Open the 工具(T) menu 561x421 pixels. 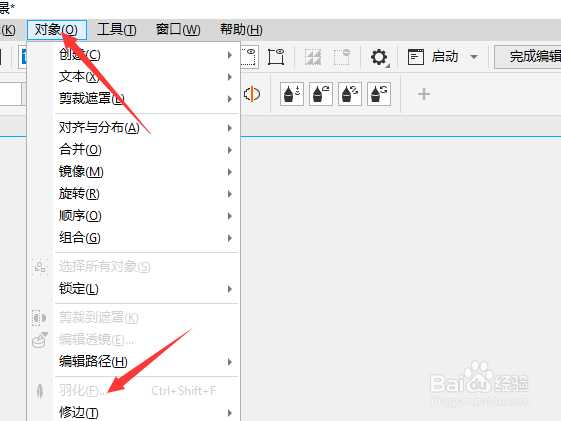(x=117, y=30)
